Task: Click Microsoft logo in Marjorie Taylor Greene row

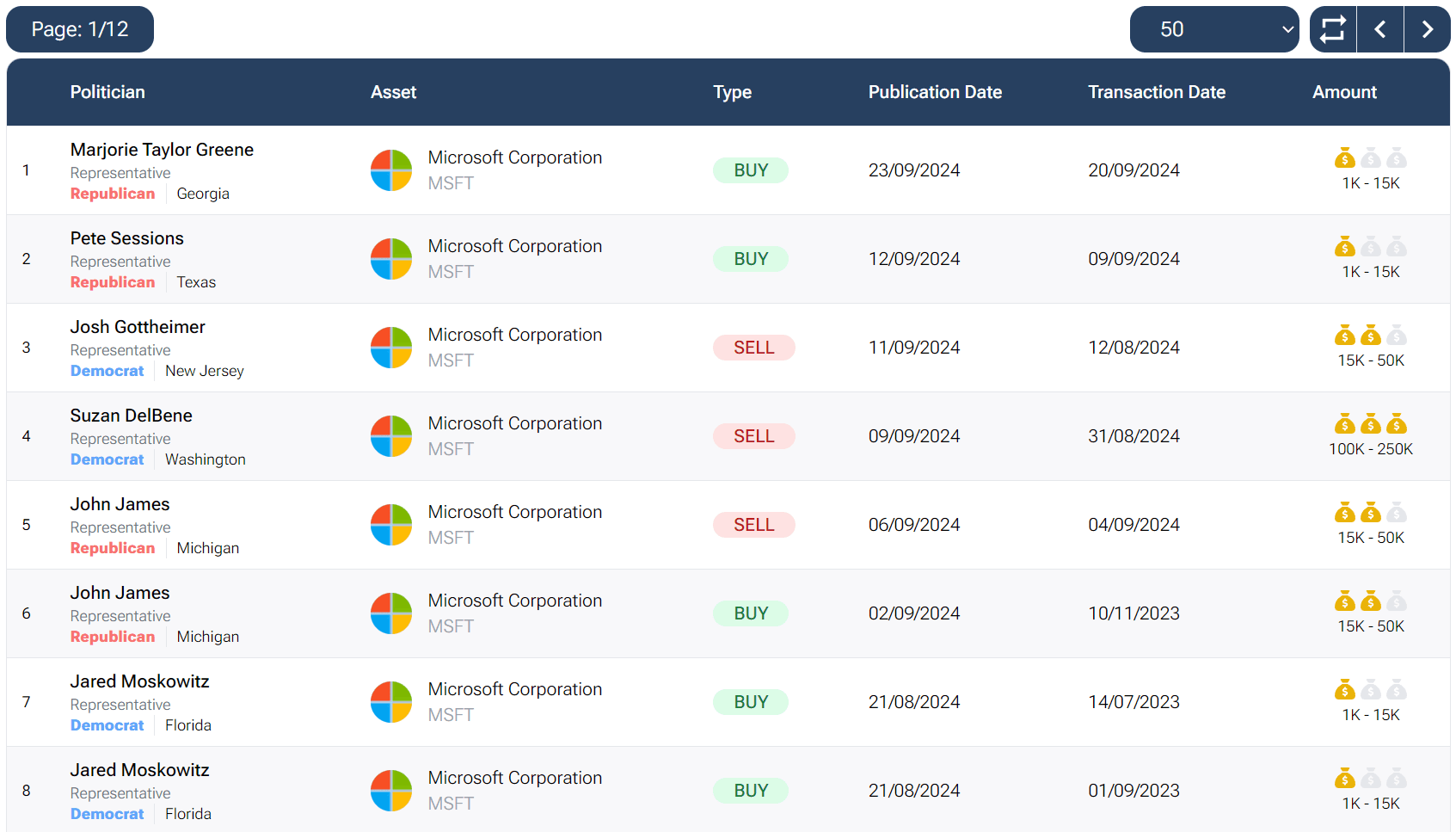Action: [391, 170]
